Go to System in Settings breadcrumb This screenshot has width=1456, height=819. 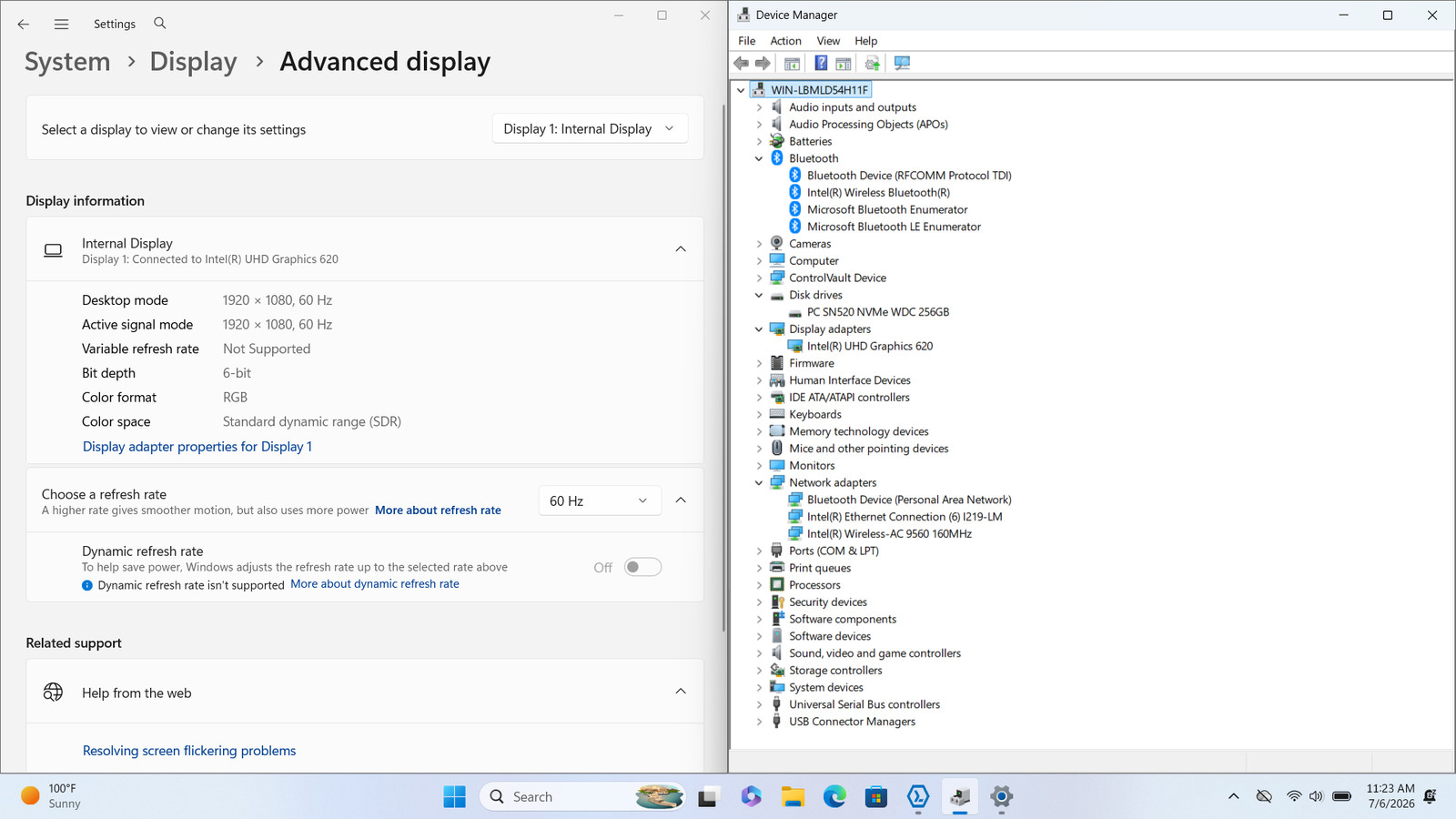(67, 62)
